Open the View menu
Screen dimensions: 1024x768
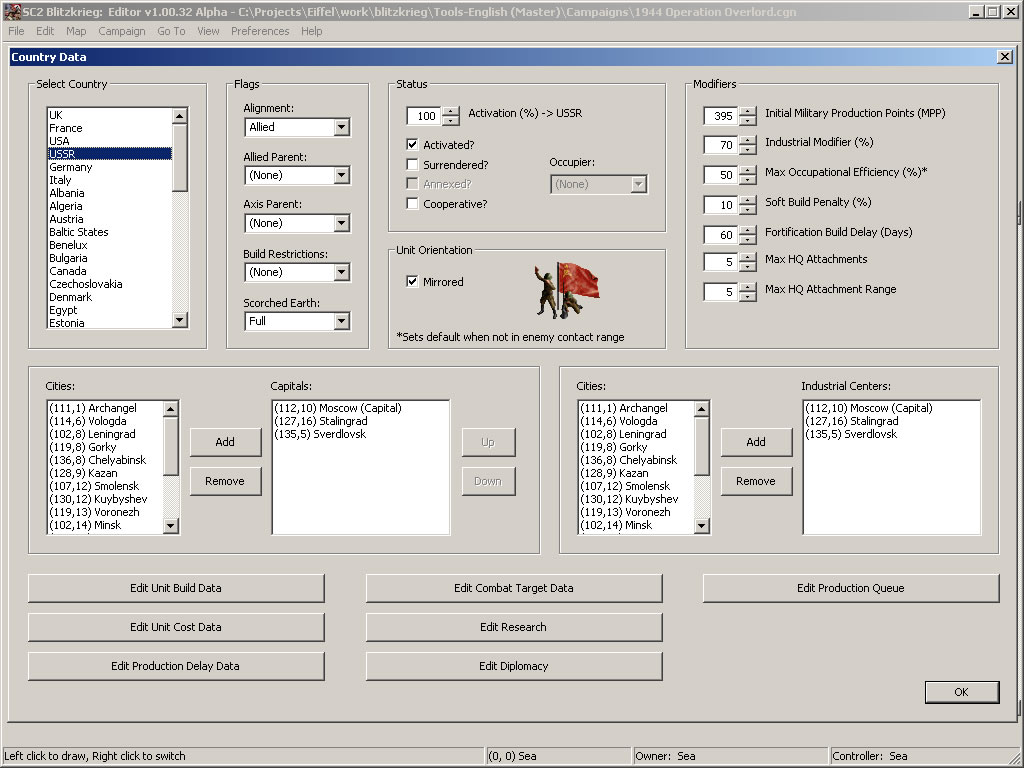click(x=208, y=31)
